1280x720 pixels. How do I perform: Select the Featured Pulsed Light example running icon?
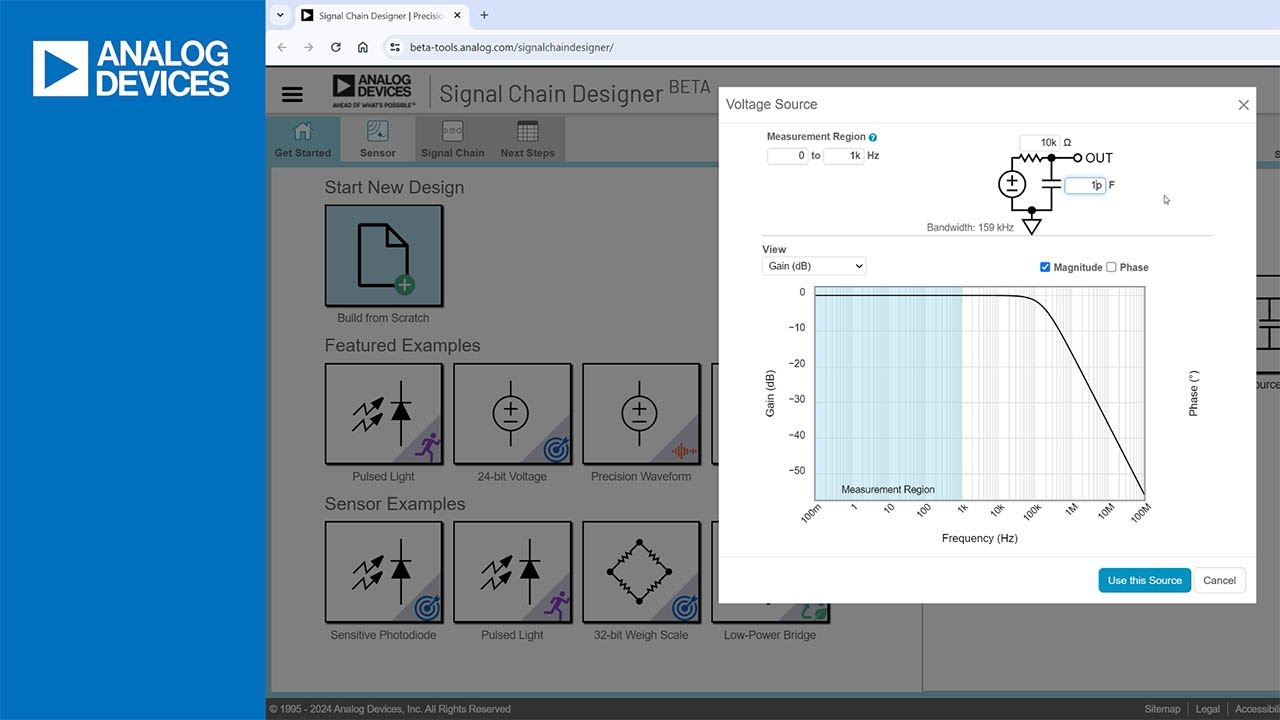[x=428, y=446]
